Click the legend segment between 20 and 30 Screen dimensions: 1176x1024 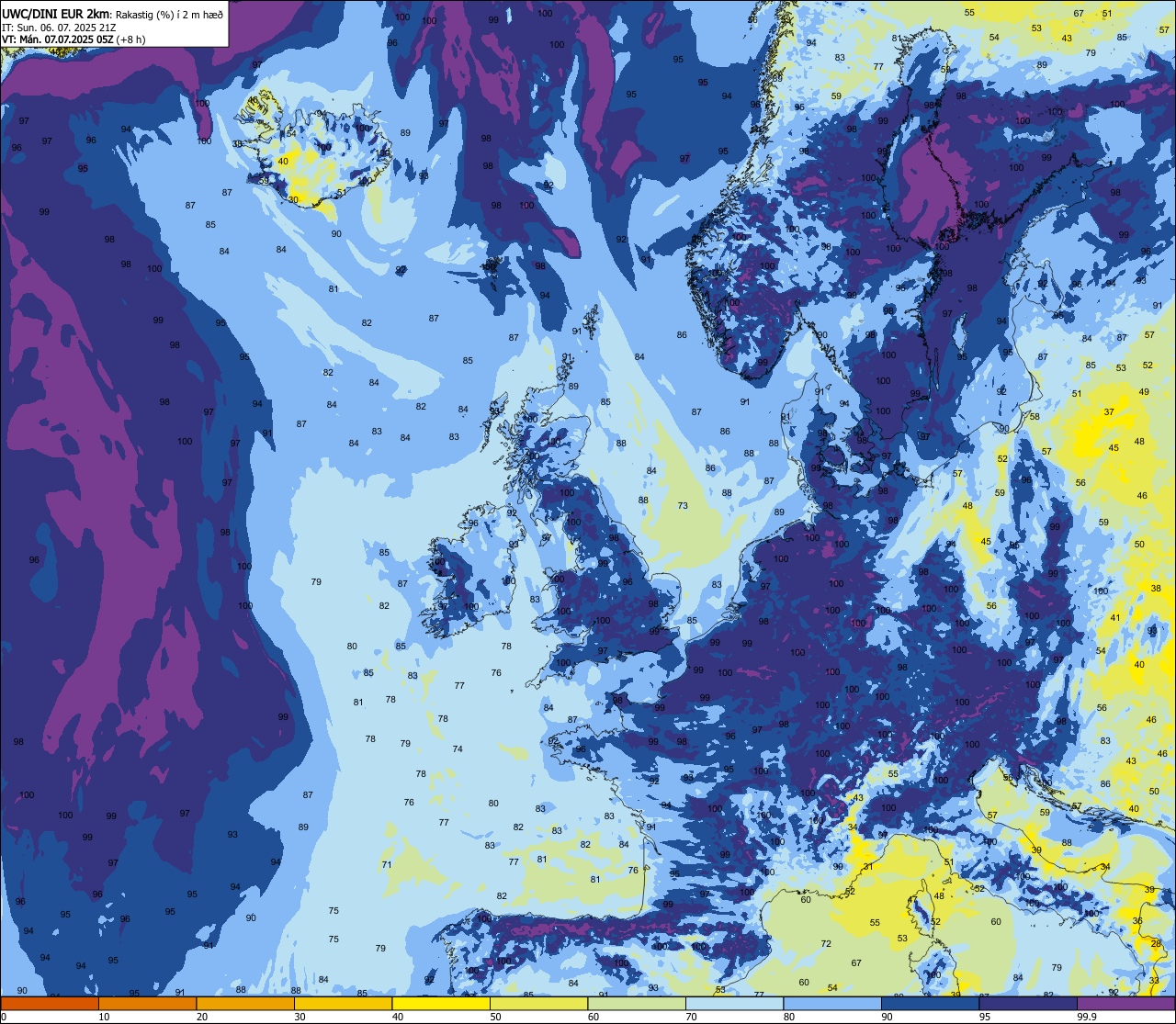pos(245,1003)
